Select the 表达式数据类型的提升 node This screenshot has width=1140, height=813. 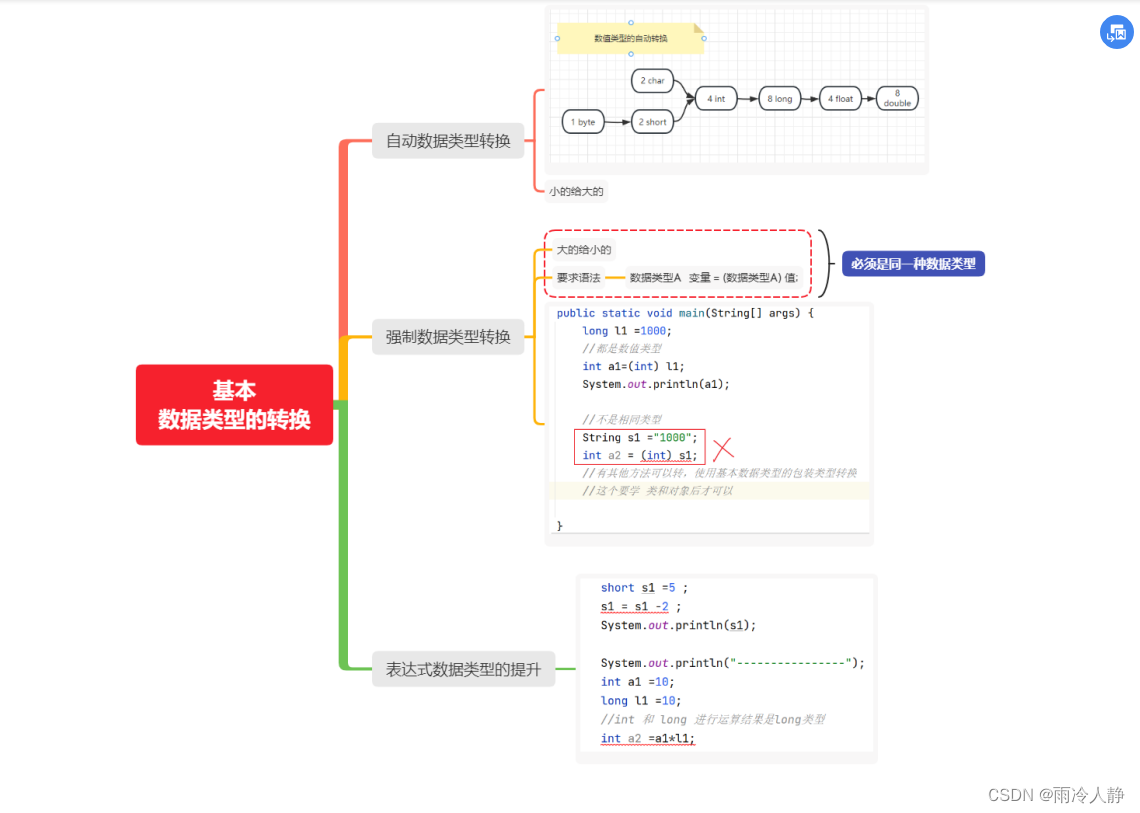pyautogui.click(x=463, y=669)
